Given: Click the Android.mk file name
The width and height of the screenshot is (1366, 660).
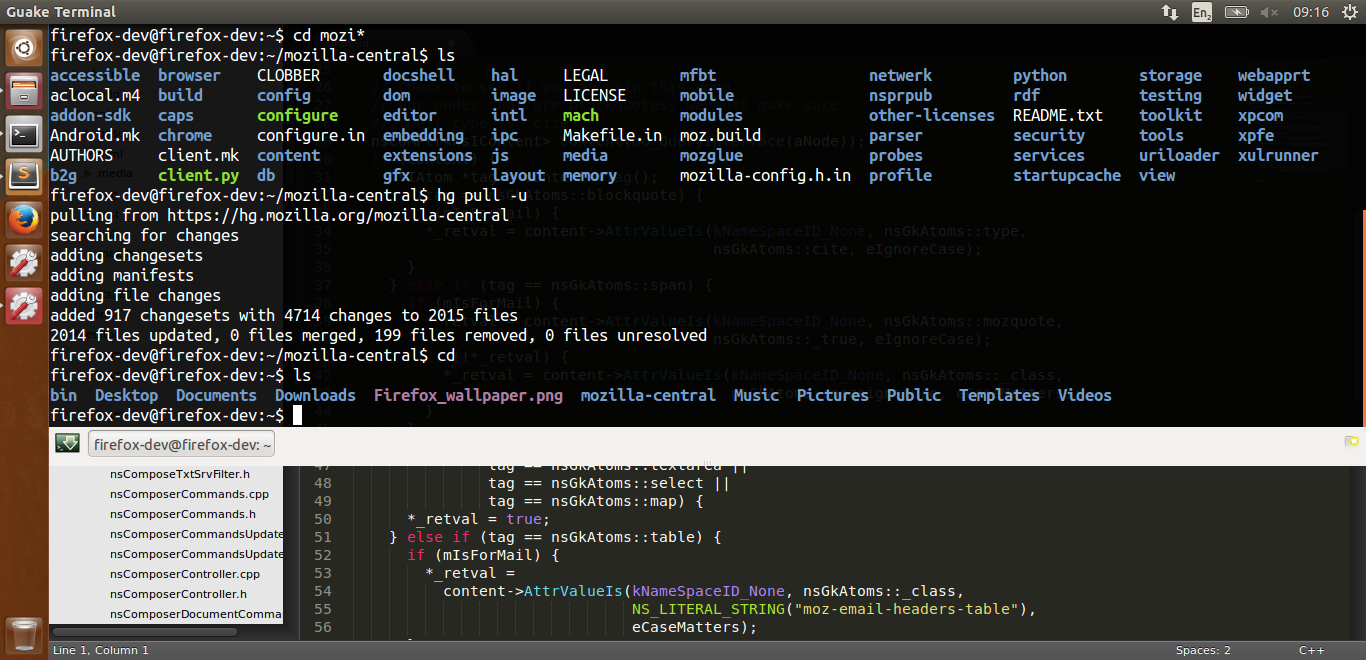Looking at the screenshot, I should coord(95,135).
